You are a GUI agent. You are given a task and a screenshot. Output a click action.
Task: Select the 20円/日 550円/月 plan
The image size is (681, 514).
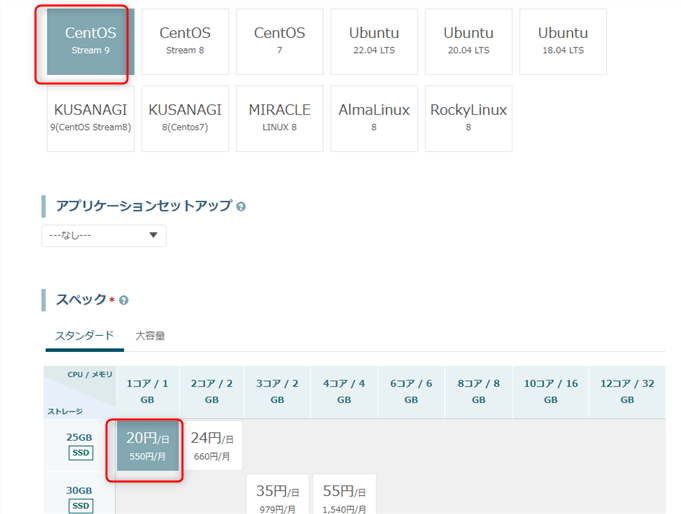coord(148,446)
